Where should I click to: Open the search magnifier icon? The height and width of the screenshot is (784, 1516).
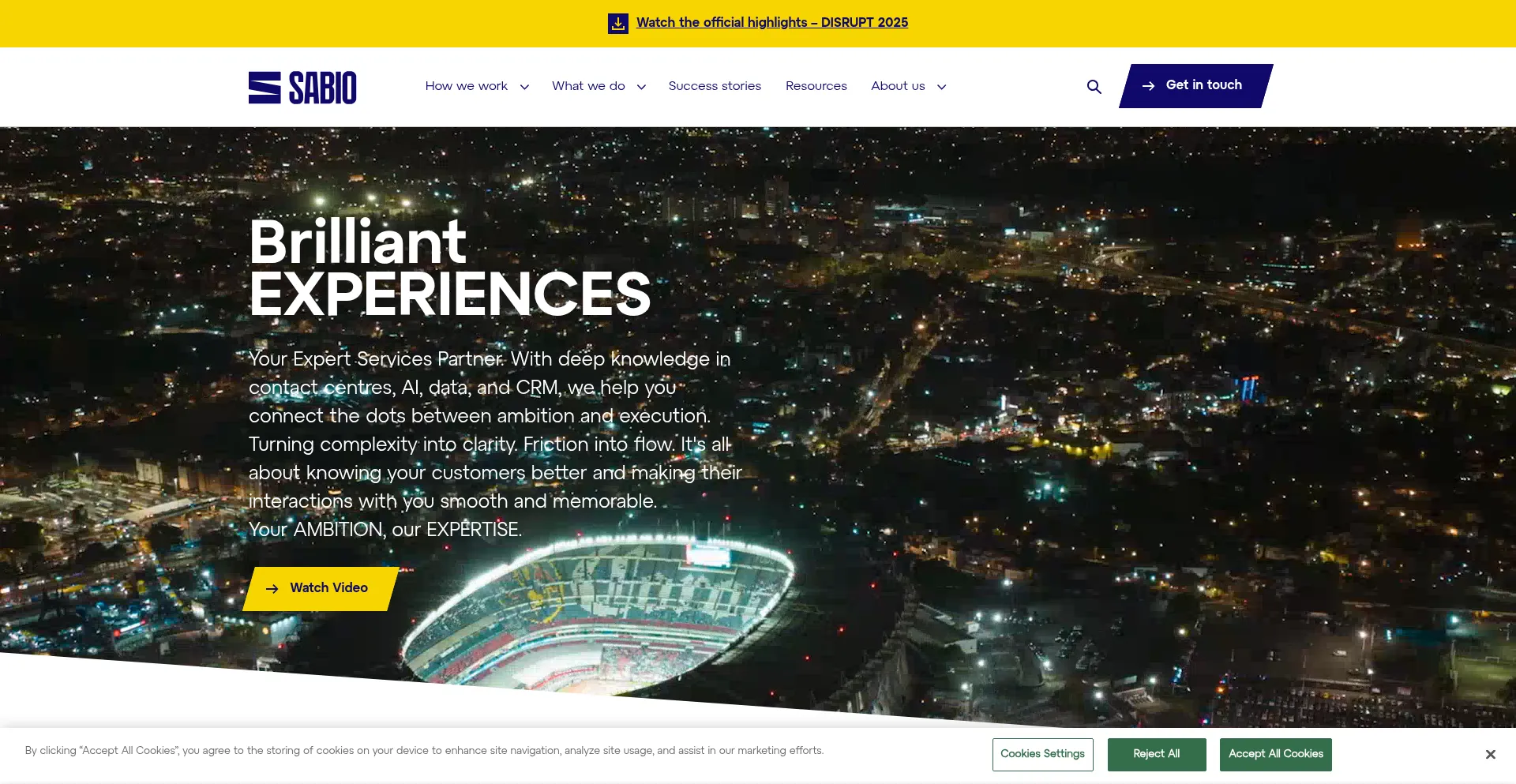[1094, 87]
